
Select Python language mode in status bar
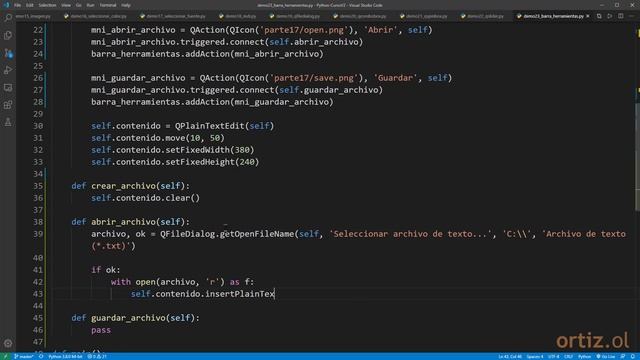584,356
